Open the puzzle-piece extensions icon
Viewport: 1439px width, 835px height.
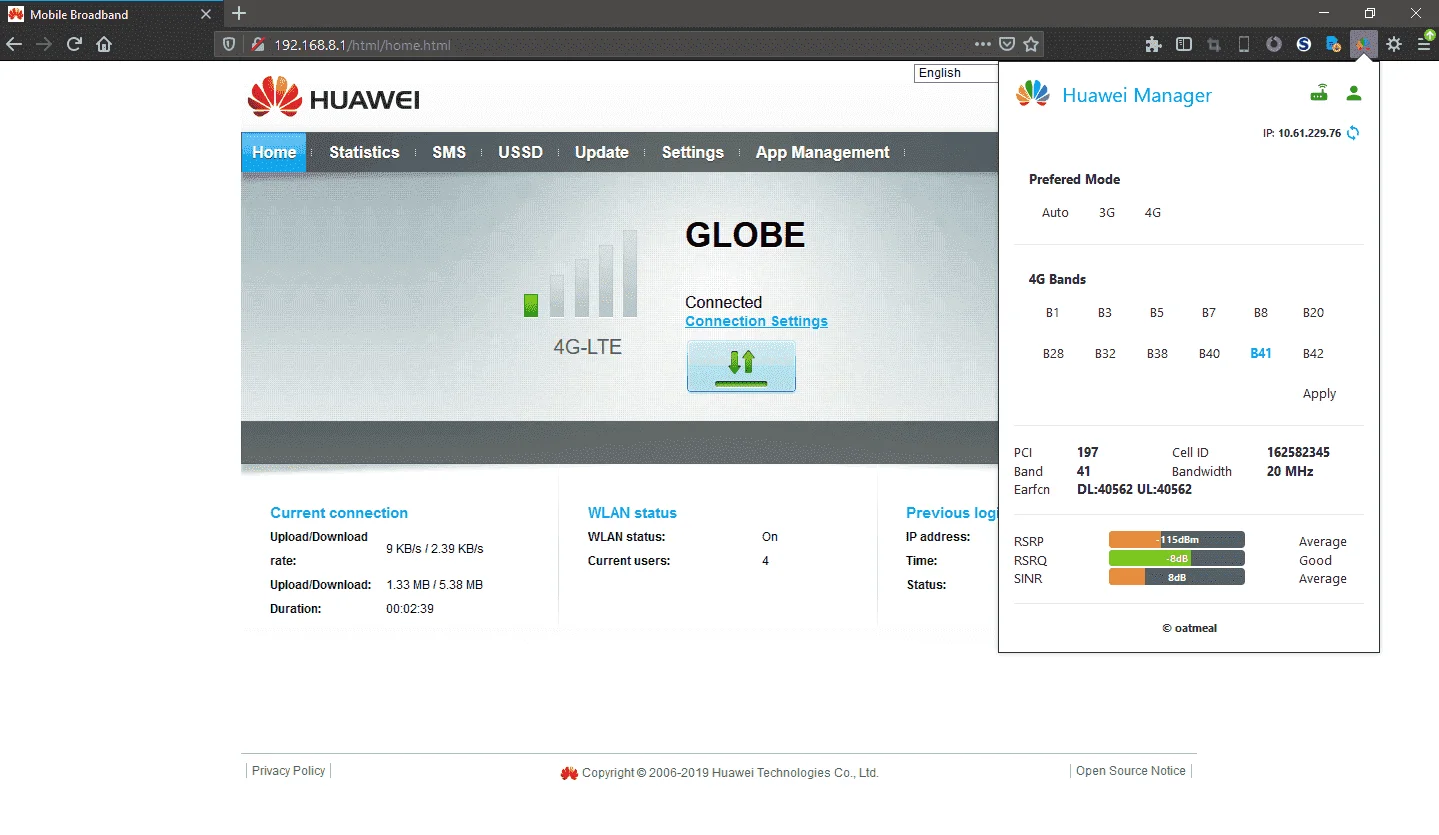(1154, 44)
